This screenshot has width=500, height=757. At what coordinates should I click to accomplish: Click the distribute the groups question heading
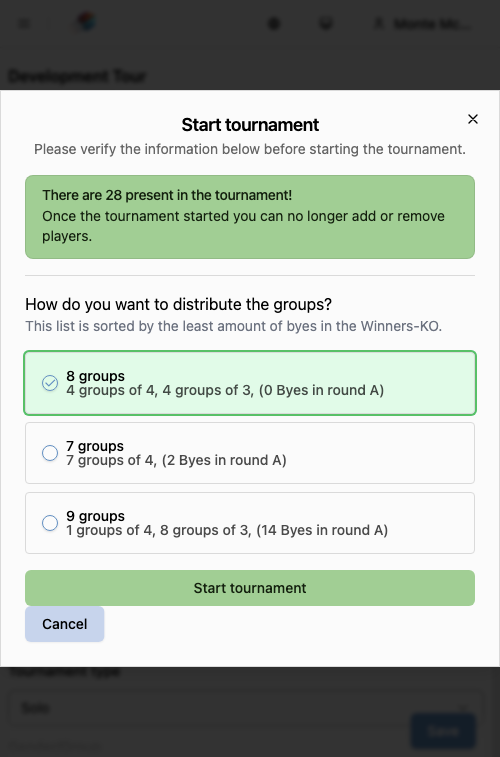coord(179,305)
